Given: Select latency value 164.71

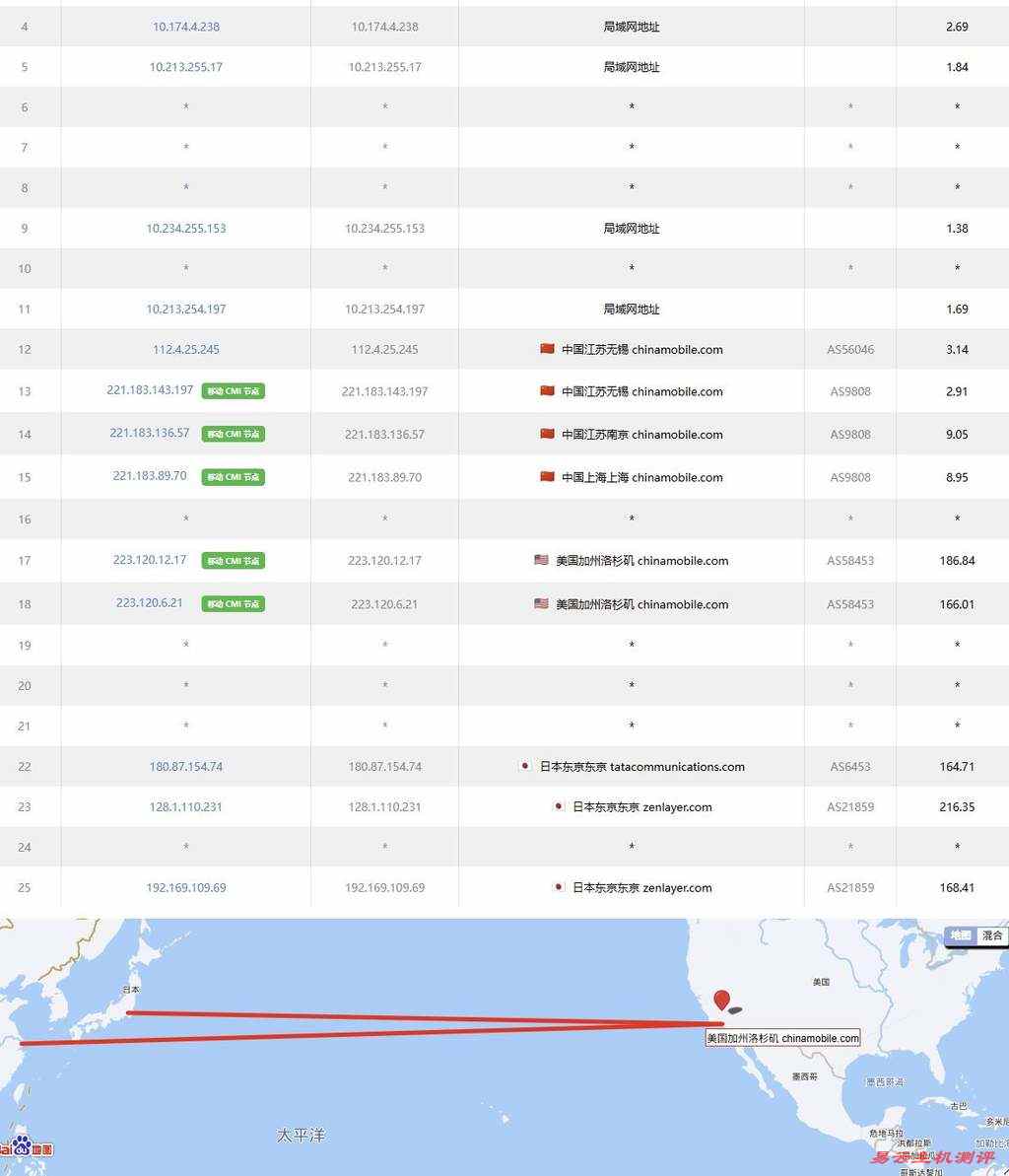Looking at the screenshot, I should coord(958,767).
